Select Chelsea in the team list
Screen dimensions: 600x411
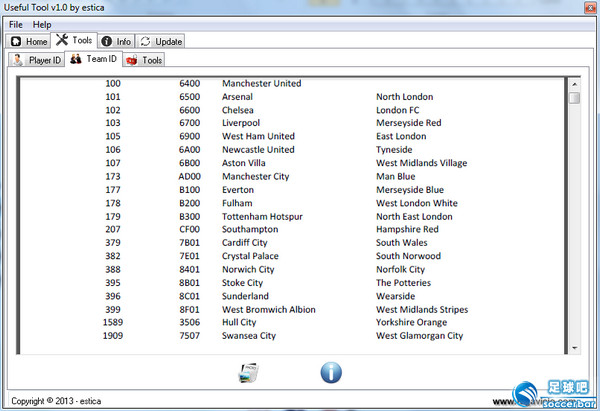click(238, 110)
